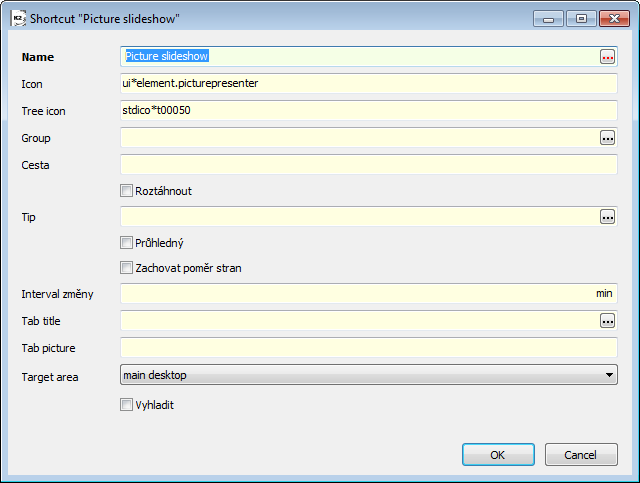This screenshot has width=640, height=483.
Task: Dismiss the dialog with Cancel
Action: tap(581, 454)
